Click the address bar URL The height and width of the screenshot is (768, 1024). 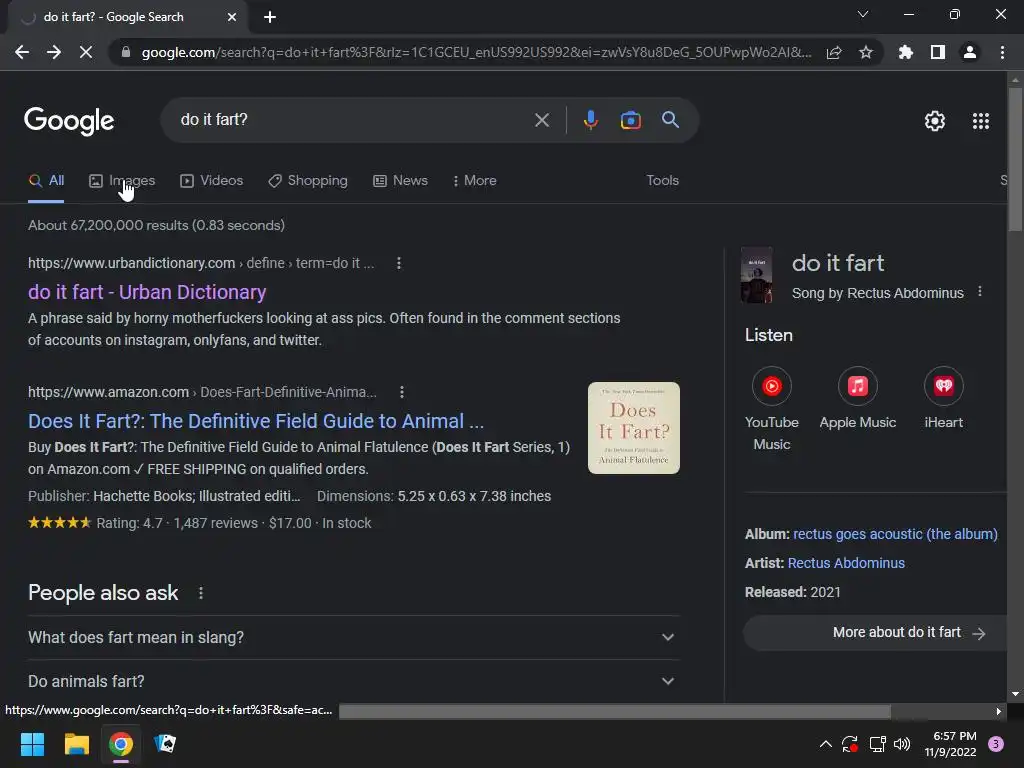point(477,52)
